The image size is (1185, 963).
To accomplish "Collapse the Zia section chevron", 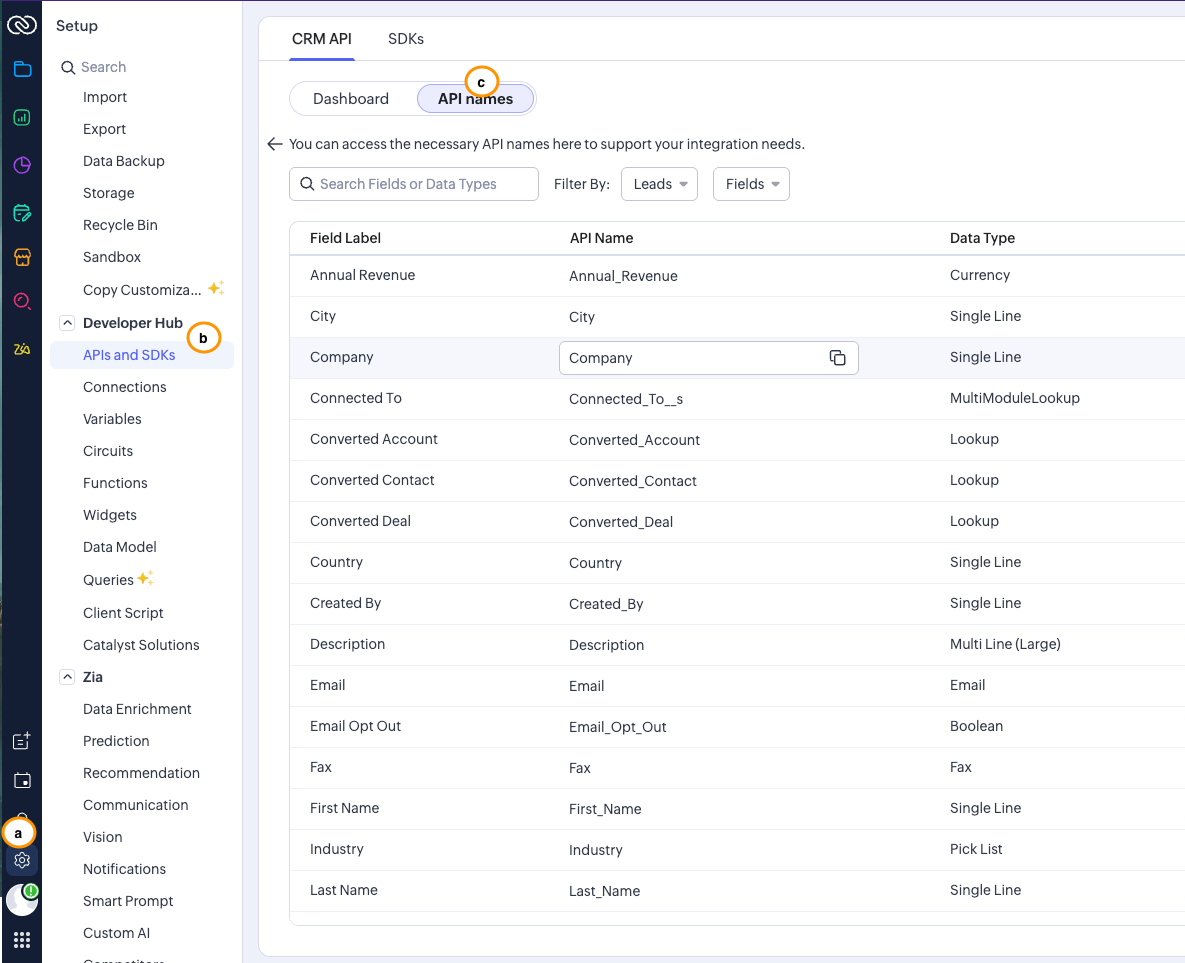I will [67, 677].
